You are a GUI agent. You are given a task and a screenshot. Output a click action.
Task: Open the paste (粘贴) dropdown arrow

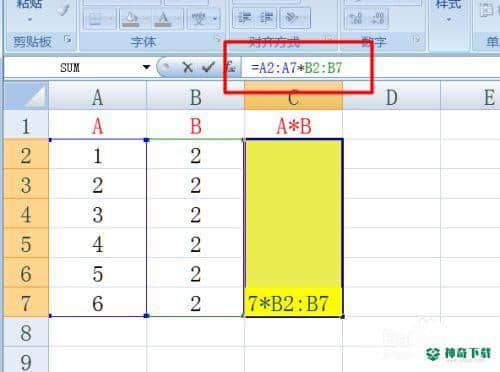[x=30, y=20]
